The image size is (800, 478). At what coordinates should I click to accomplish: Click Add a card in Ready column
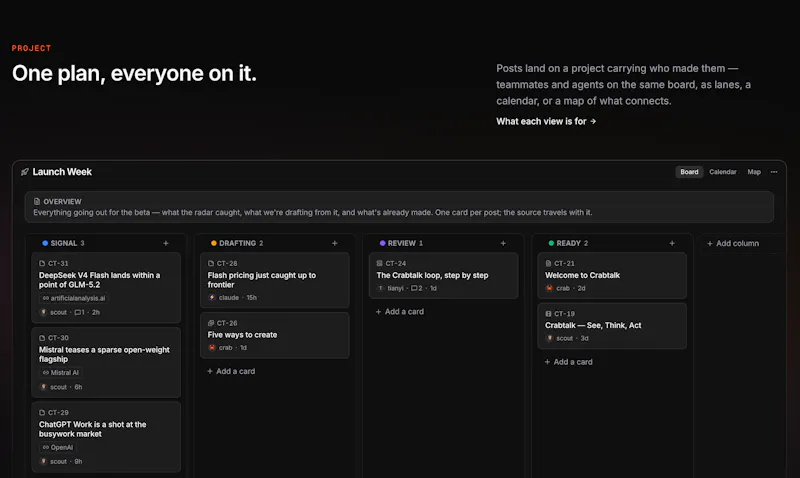pyautogui.click(x=568, y=362)
